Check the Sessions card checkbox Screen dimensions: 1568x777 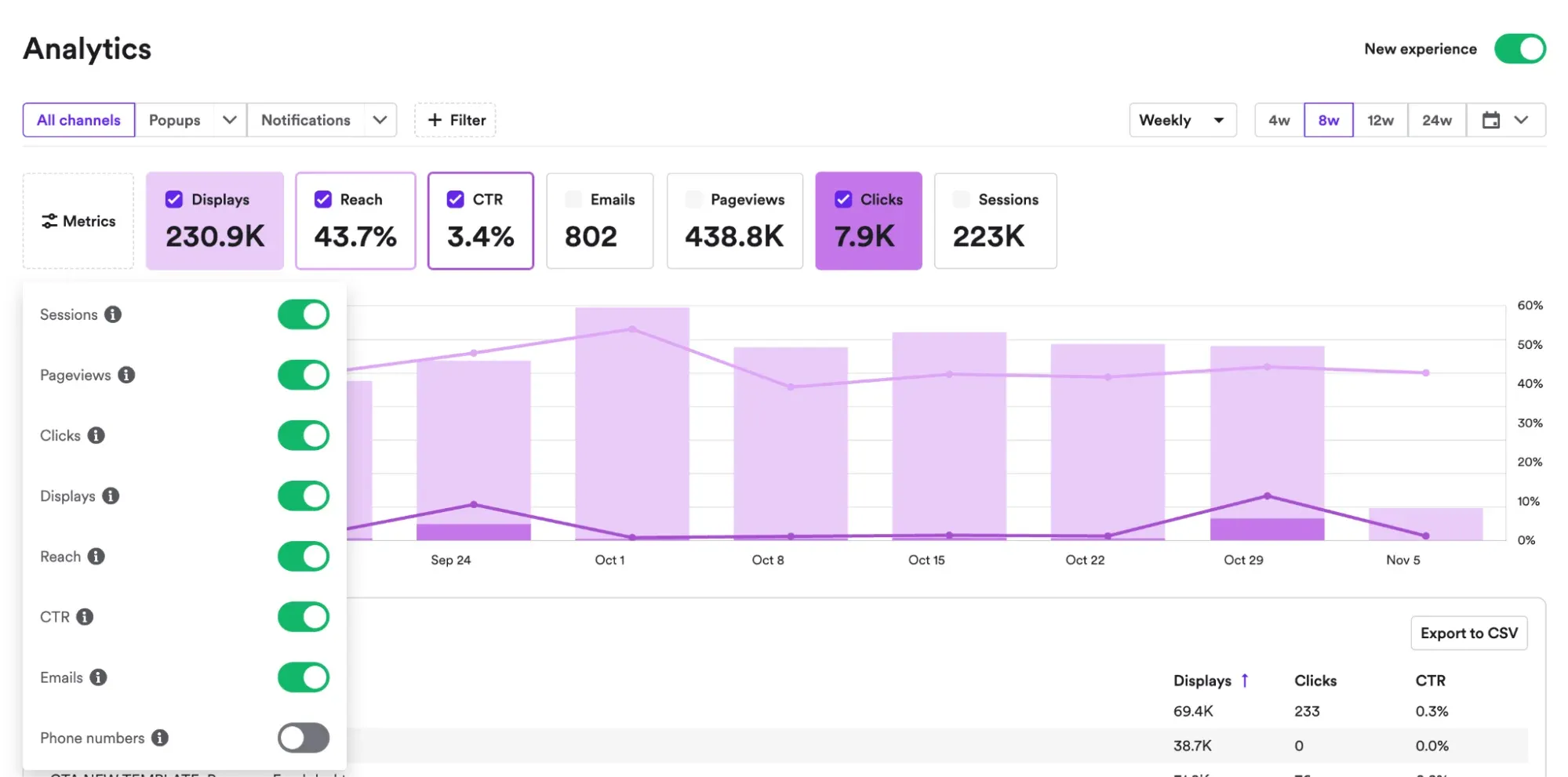point(961,199)
